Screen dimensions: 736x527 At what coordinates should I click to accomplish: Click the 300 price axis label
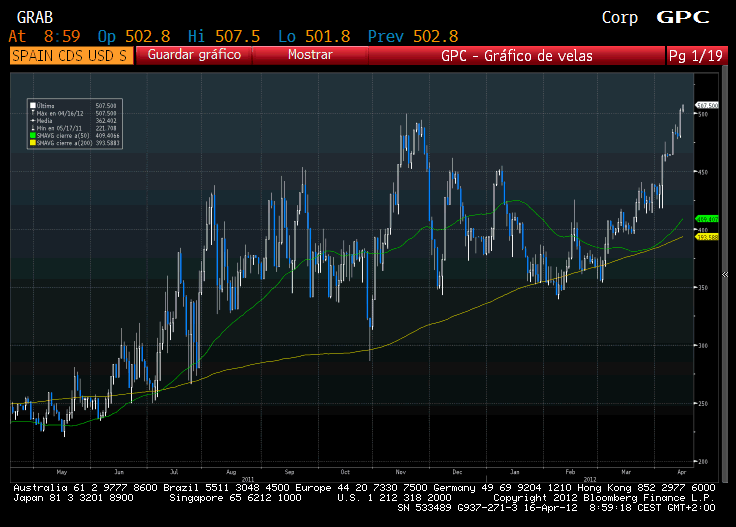(703, 346)
